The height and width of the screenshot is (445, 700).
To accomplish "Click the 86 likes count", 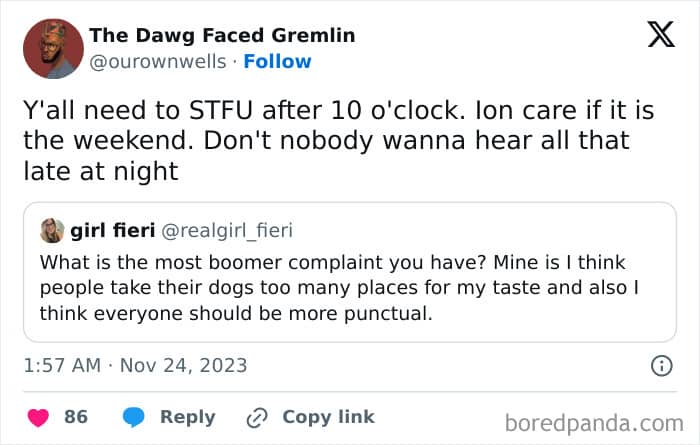I will 76,416.
